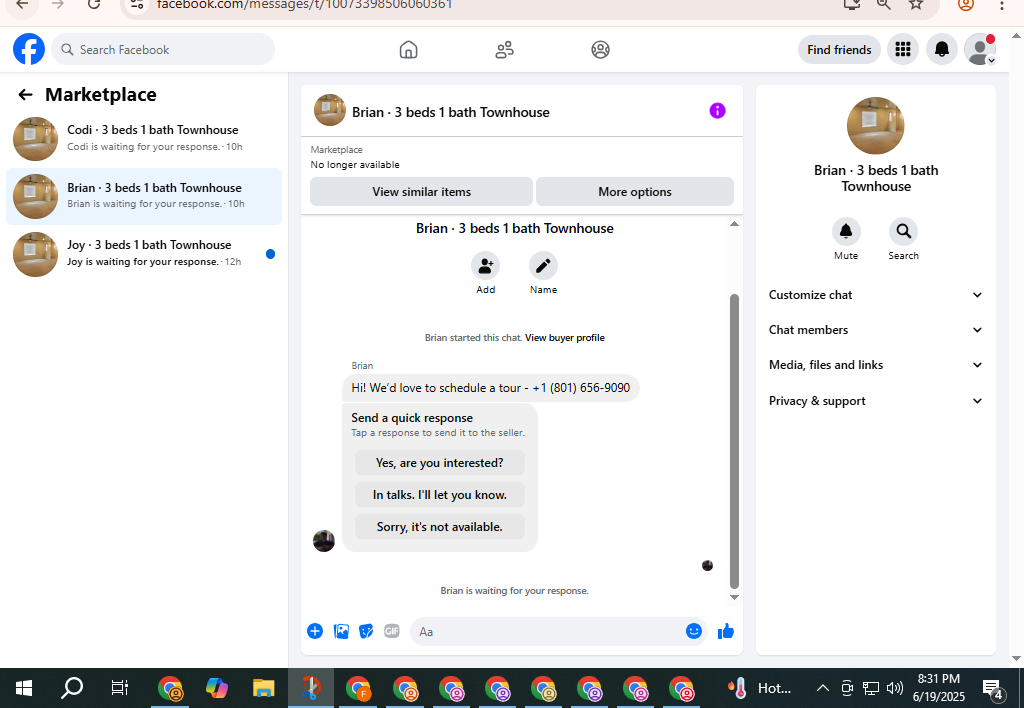Open Joy's Townhouse conversation
The image size is (1024, 708).
tap(144, 253)
